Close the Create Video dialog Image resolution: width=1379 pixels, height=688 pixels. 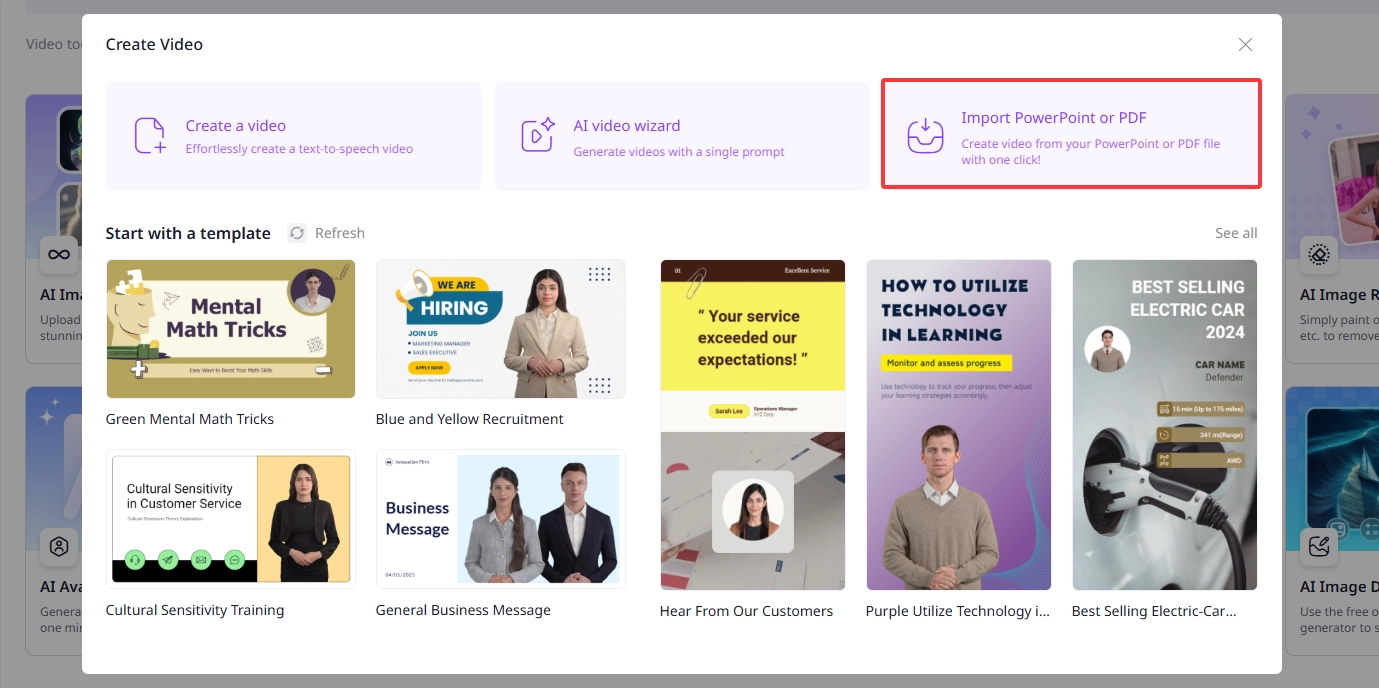pyautogui.click(x=1245, y=45)
